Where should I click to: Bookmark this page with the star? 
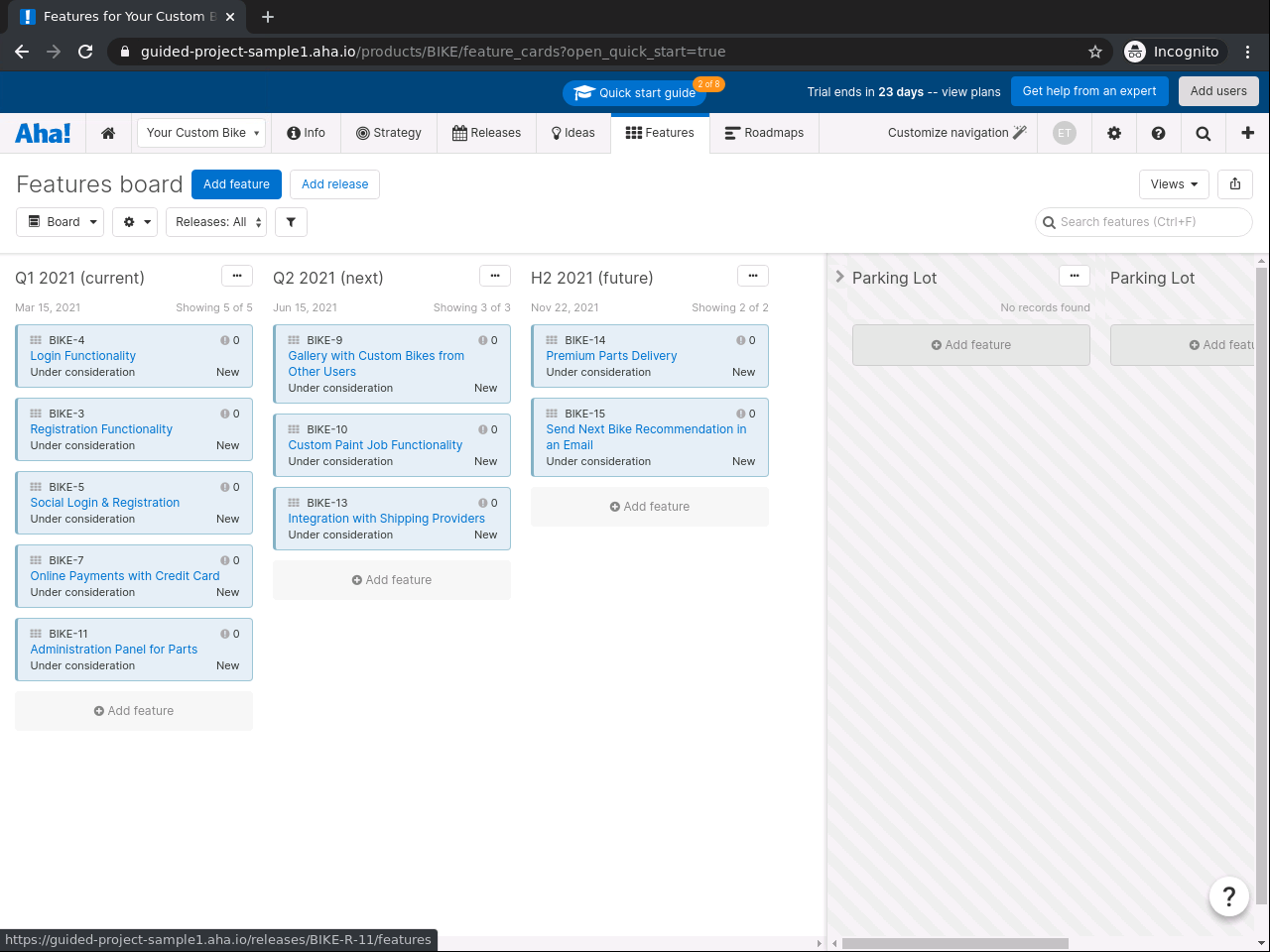[1095, 52]
